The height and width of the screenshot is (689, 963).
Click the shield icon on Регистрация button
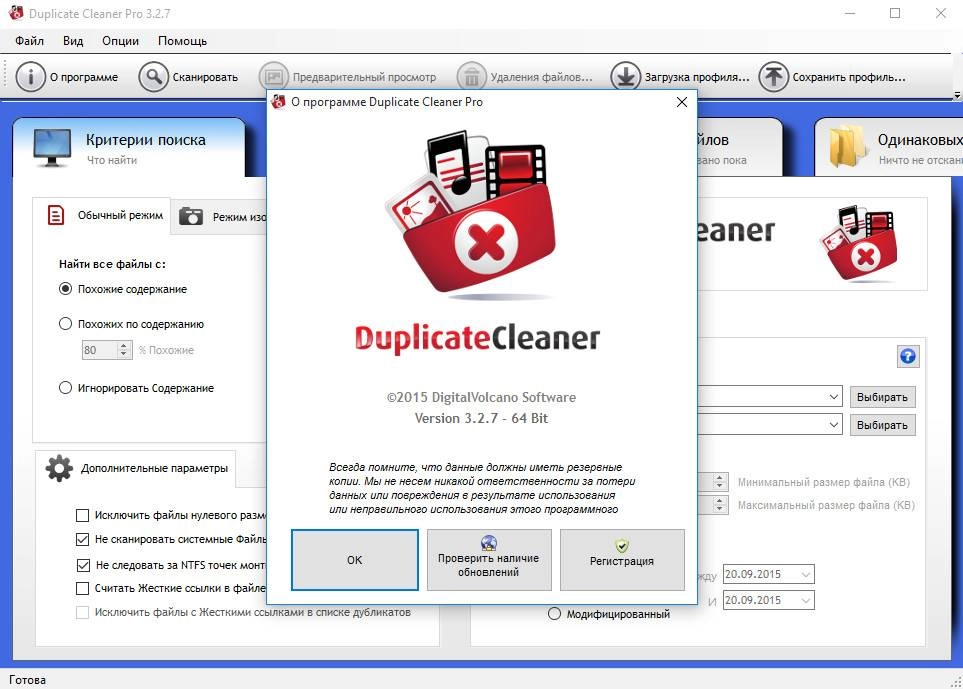click(622, 545)
